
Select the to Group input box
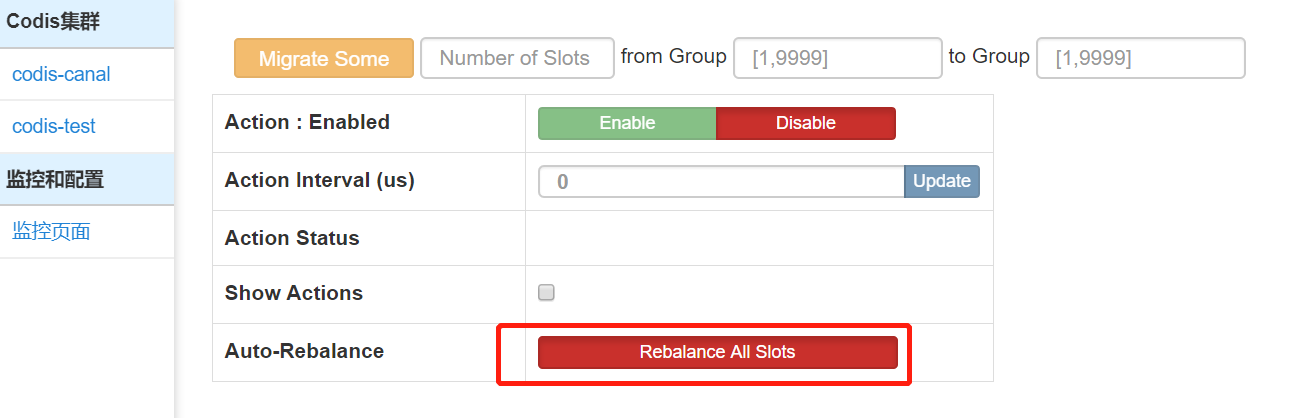click(1140, 59)
